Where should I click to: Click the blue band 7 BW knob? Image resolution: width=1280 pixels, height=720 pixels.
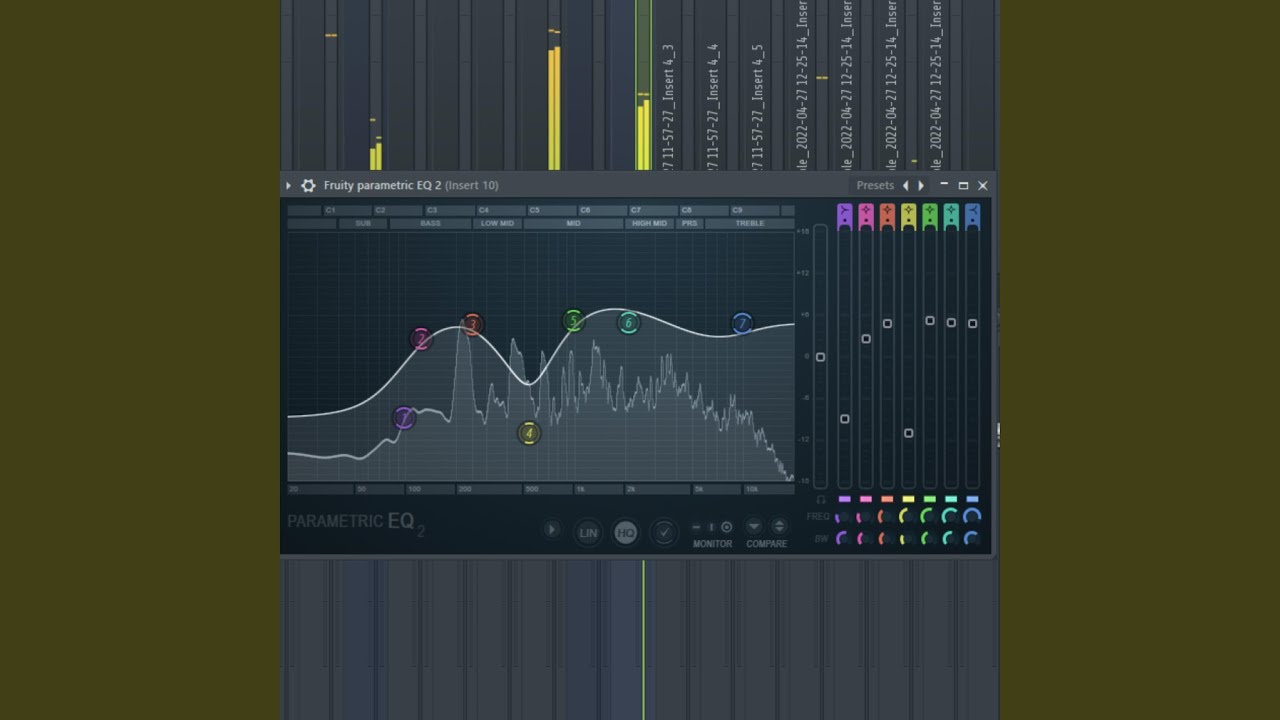pos(971,539)
